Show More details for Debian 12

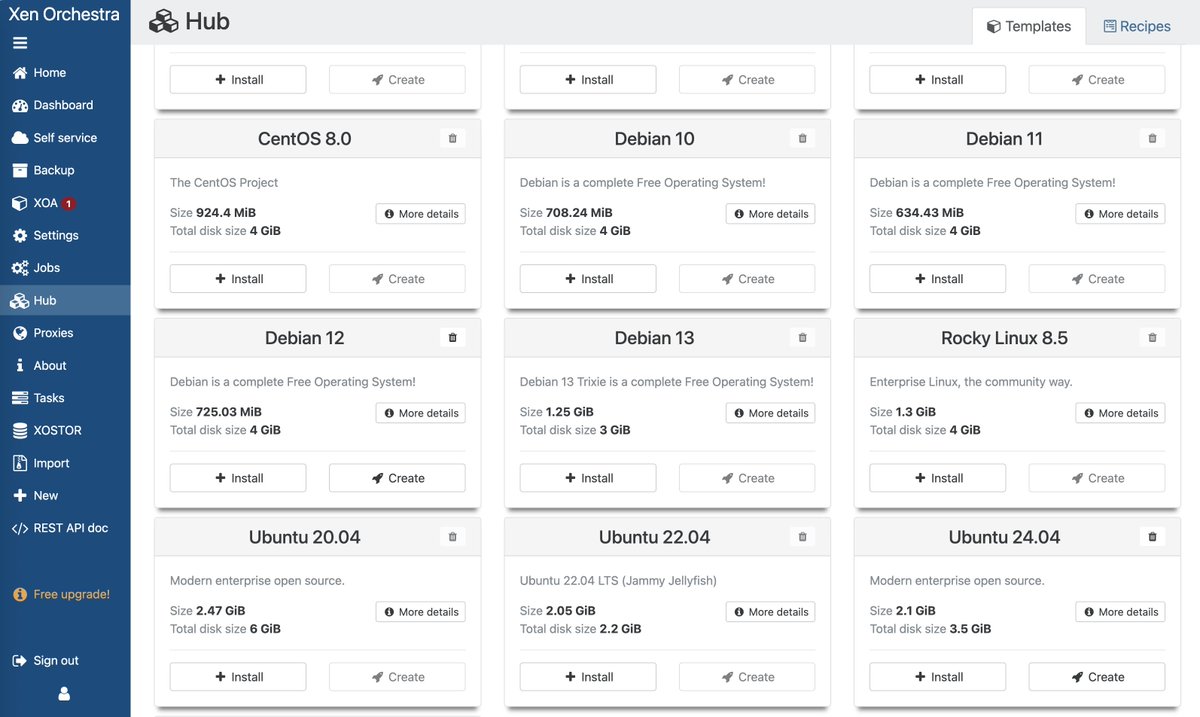coord(421,413)
